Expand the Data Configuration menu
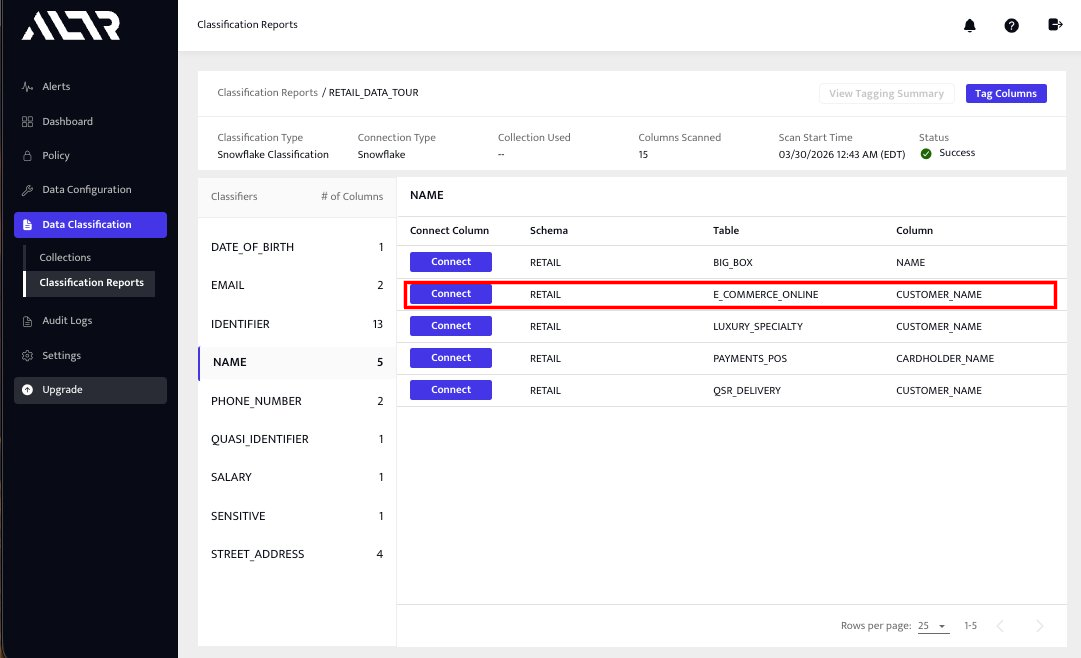 pyautogui.click(x=86, y=190)
